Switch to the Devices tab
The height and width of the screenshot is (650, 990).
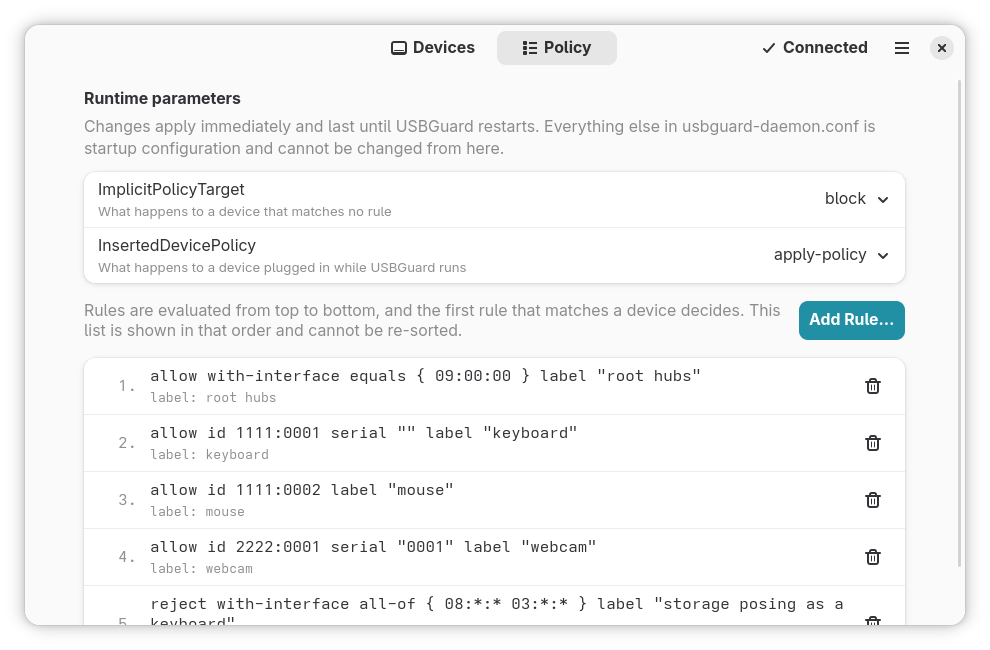tap(432, 48)
